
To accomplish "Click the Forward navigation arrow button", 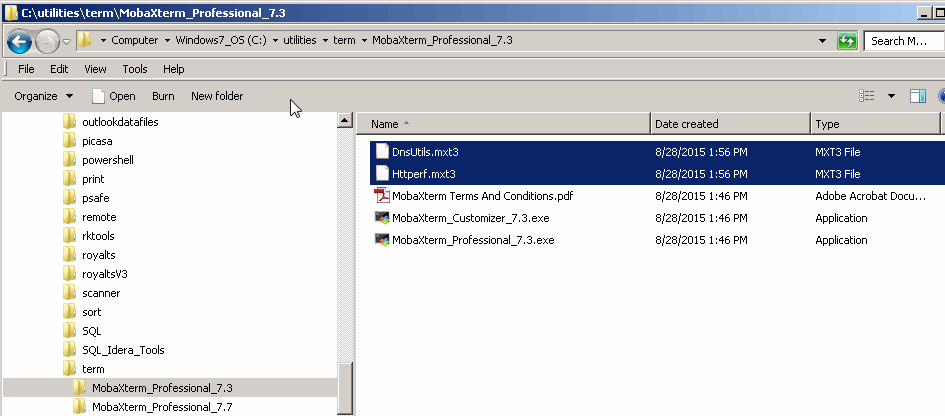I will click(x=47, y=41).
